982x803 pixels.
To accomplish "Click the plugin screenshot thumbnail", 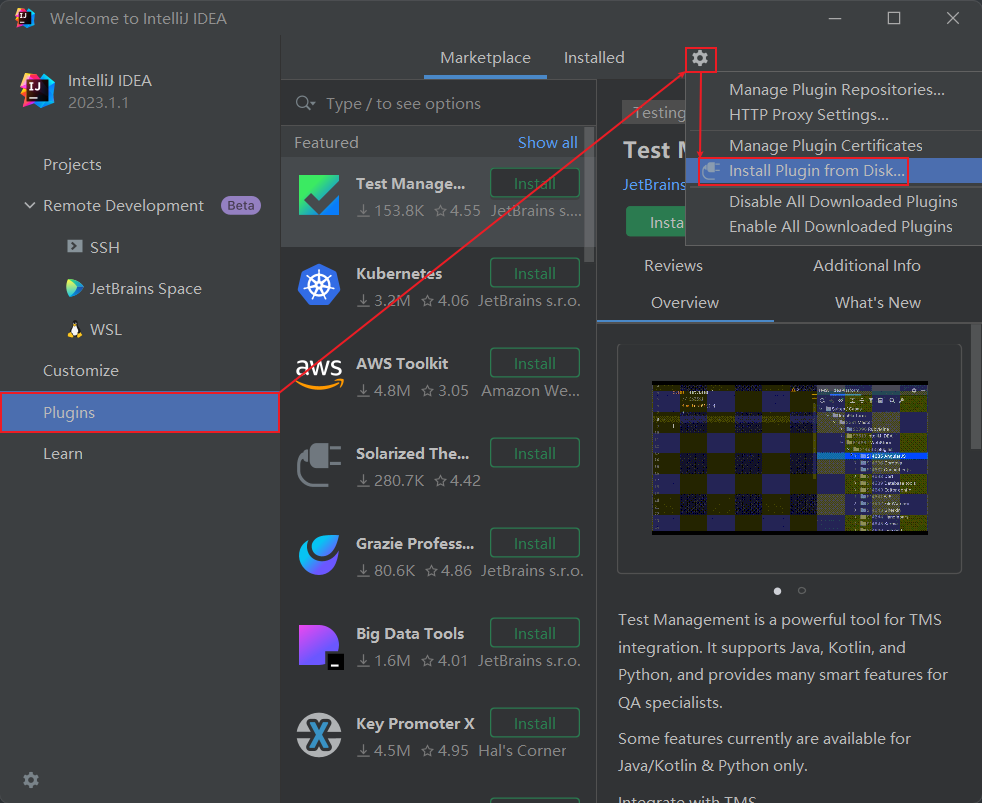I will [789, 458].
